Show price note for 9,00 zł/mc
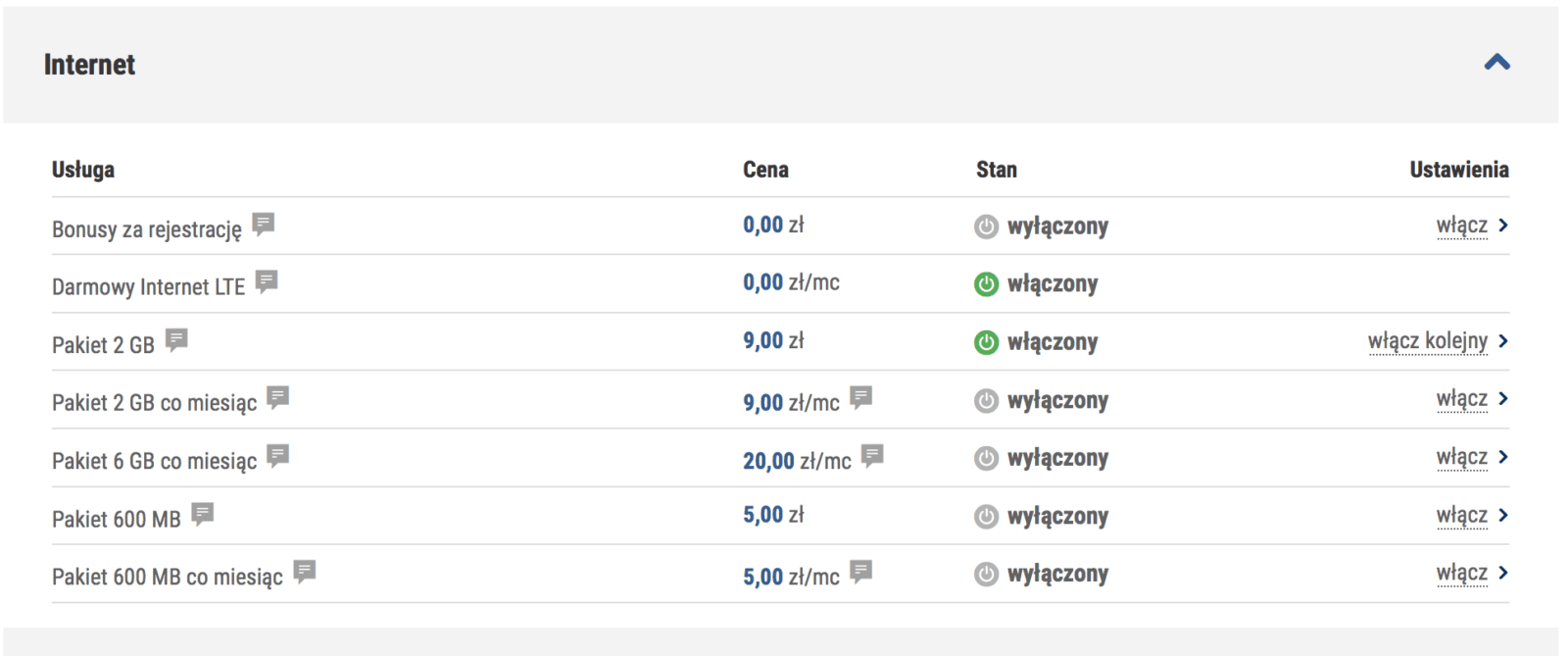Viewport: 1568px width, 656px height. tap(861, 396)
